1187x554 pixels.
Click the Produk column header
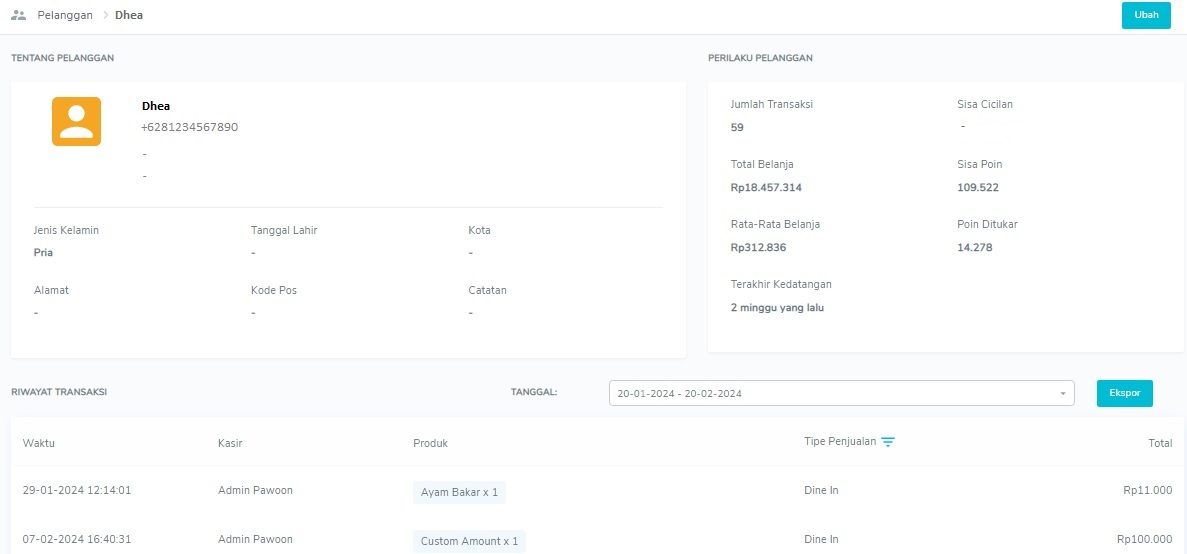pyautogui.click(x=430, y=443)
